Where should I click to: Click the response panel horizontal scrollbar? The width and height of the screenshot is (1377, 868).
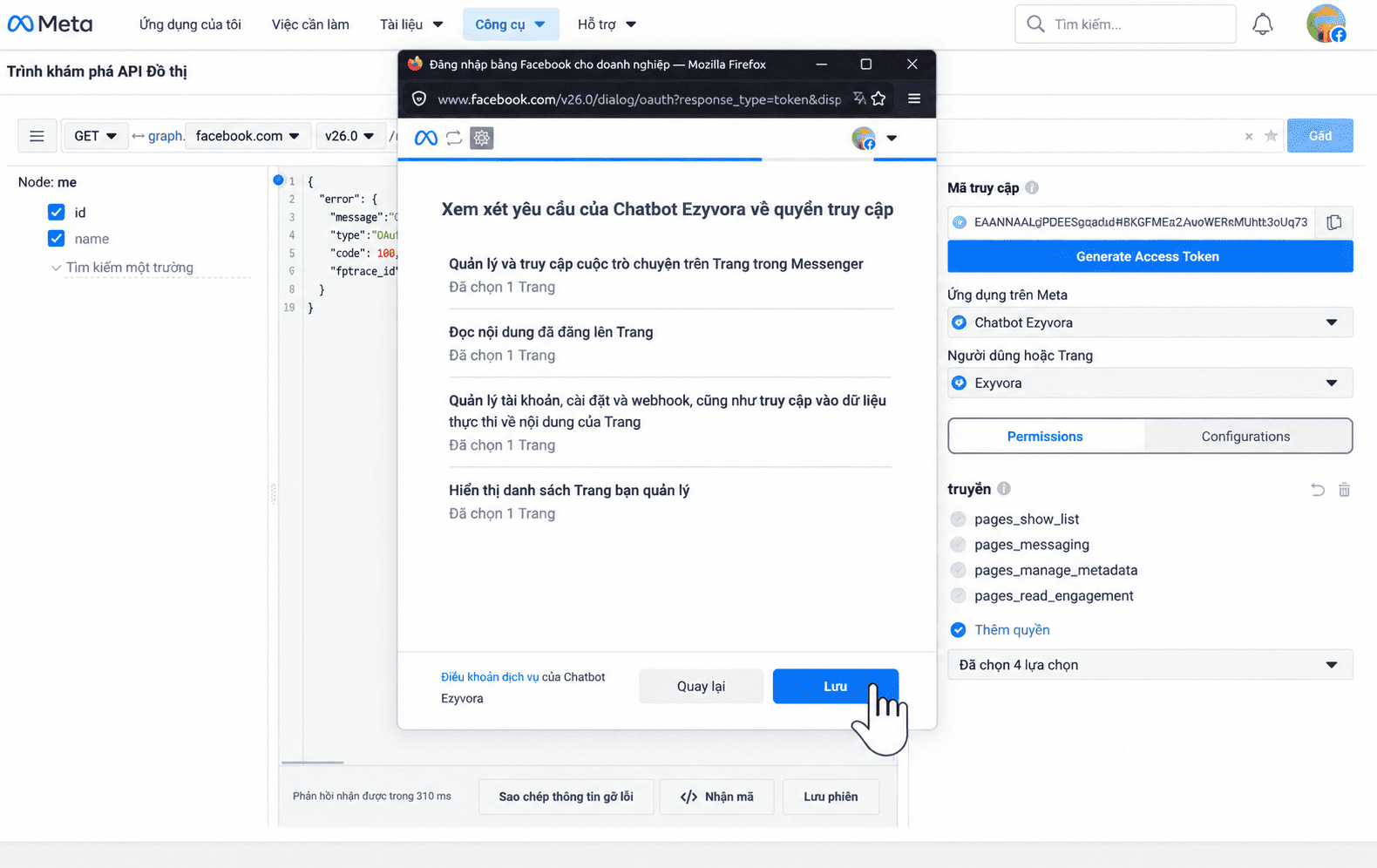pos(313,763)
